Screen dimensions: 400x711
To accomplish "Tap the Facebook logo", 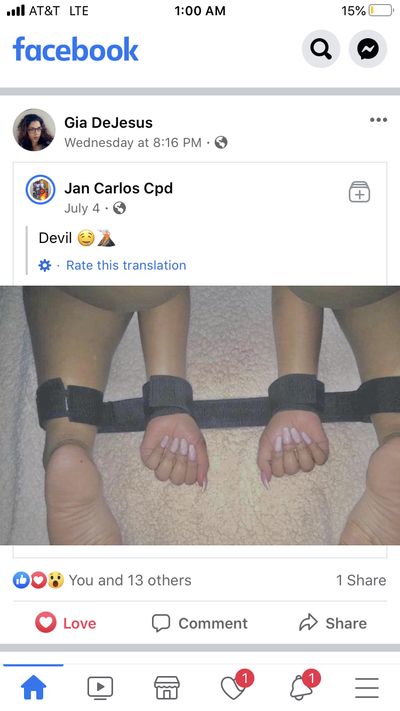I will [75, 49].
